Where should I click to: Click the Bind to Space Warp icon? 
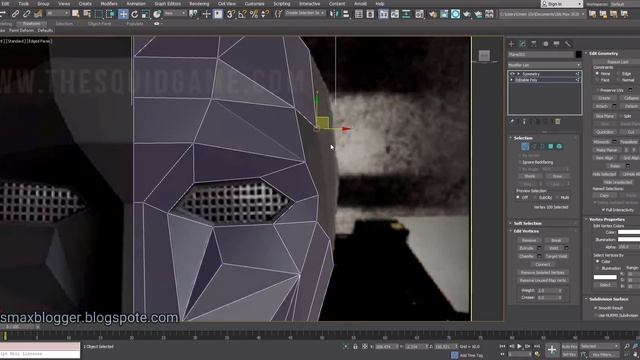point(38,14)
